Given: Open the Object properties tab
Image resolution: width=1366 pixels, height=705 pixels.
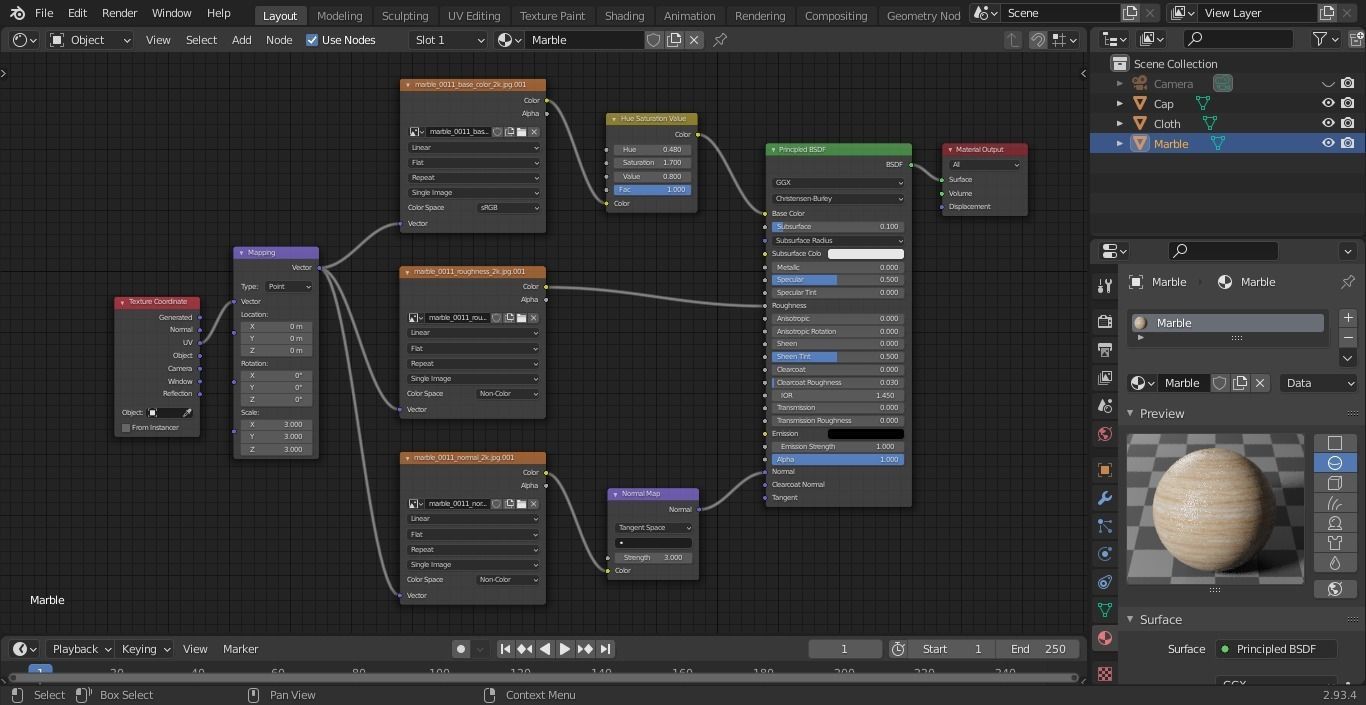Looking at the screenshot, I should pos(1105,470).
